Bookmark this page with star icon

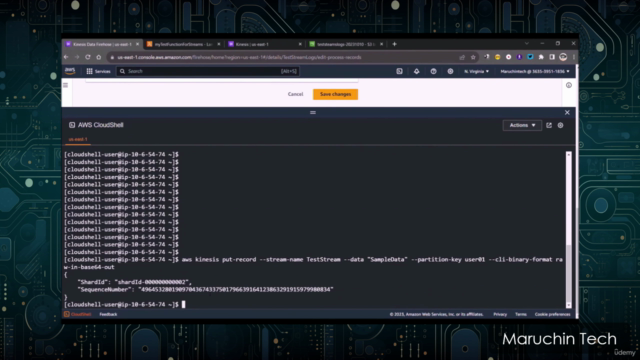(x=473, y=57)
